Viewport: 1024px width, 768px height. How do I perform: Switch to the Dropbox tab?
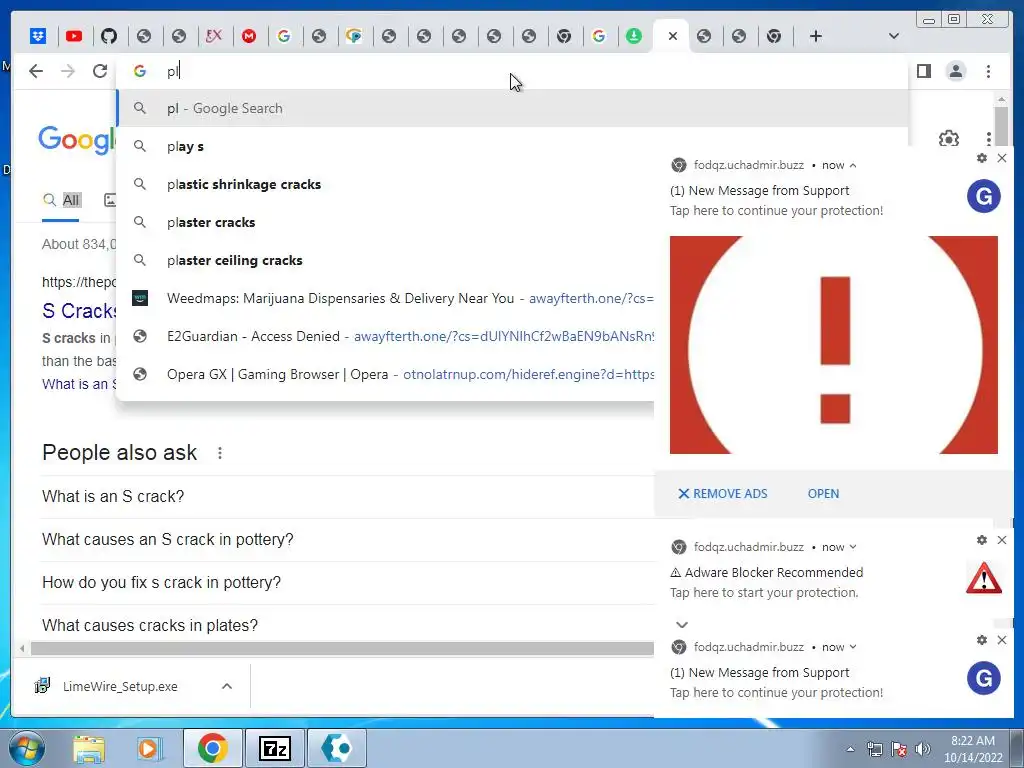pyautogui.click(x=39, y=36)
